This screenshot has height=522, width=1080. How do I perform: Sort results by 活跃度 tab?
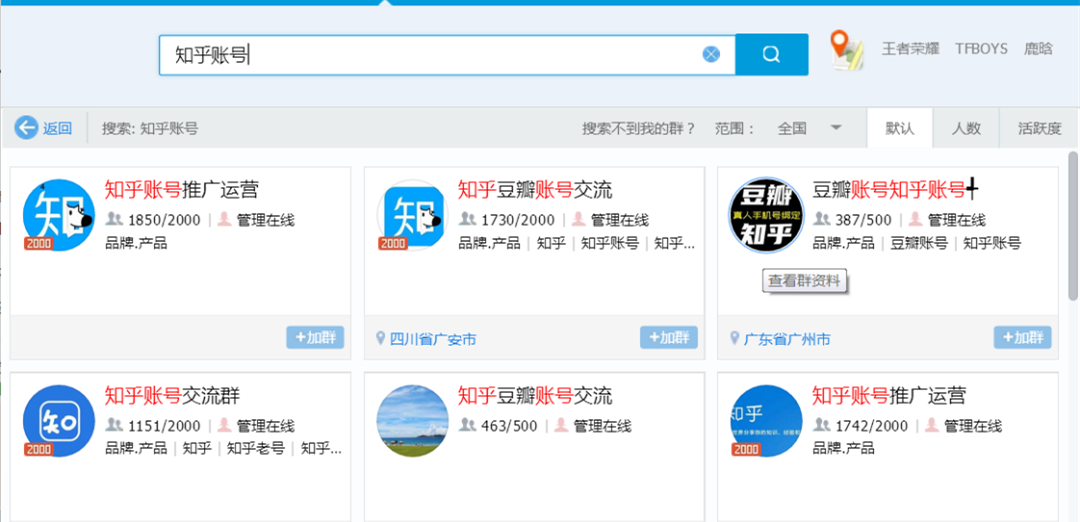(x=1039, y=128)
